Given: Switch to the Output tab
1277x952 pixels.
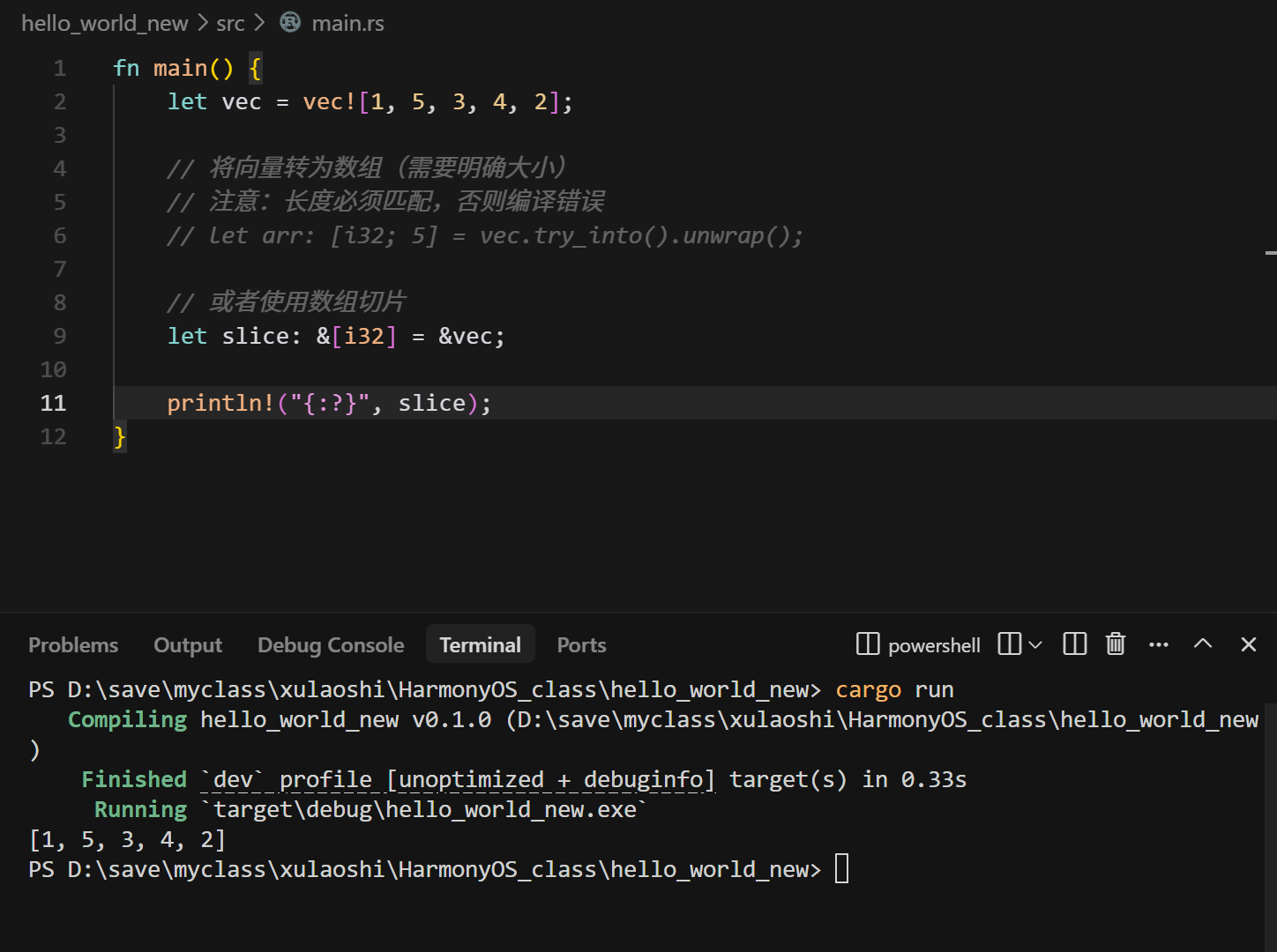Looking at the screenshot, I should coord(188,645).
